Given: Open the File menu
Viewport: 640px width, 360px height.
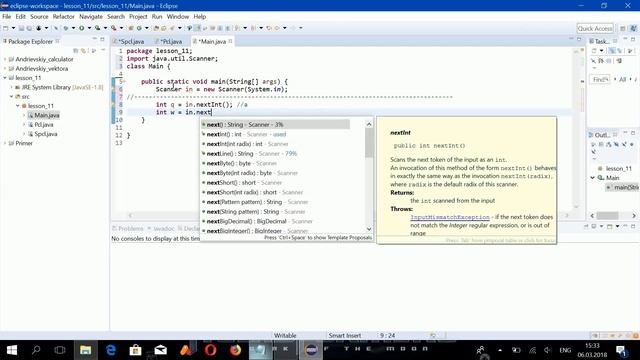Looking at the screenshot, I should (x=7, y=17).
